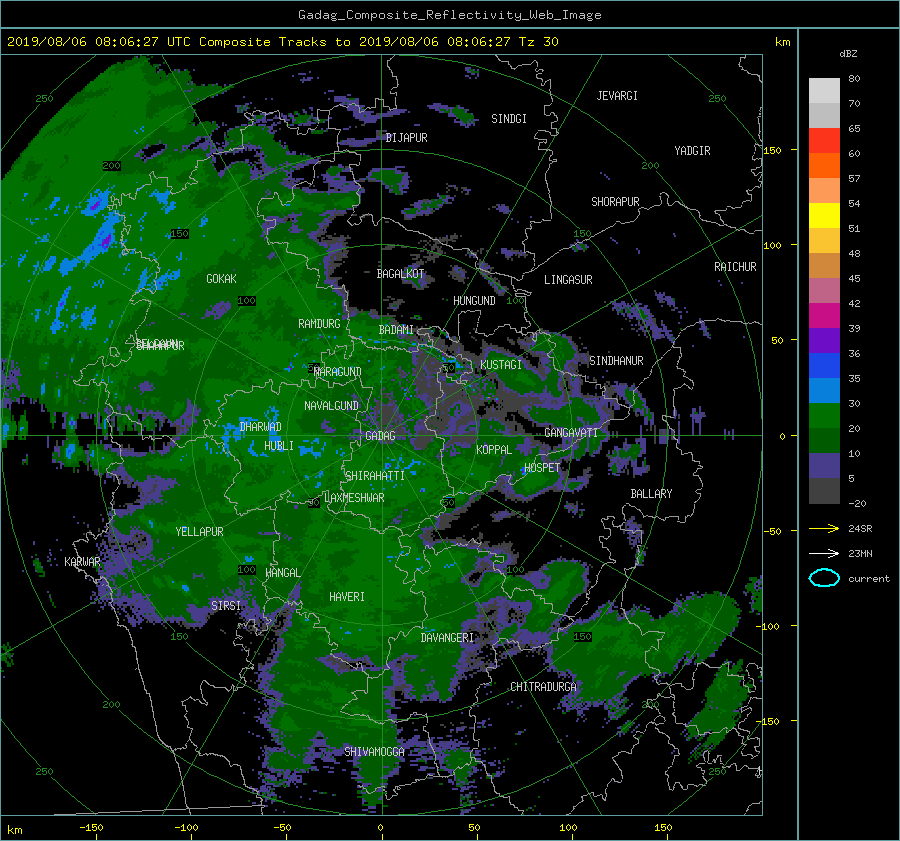Click the SINDGI city label
This screenshot has width=900, height=841.
(509, 119)
